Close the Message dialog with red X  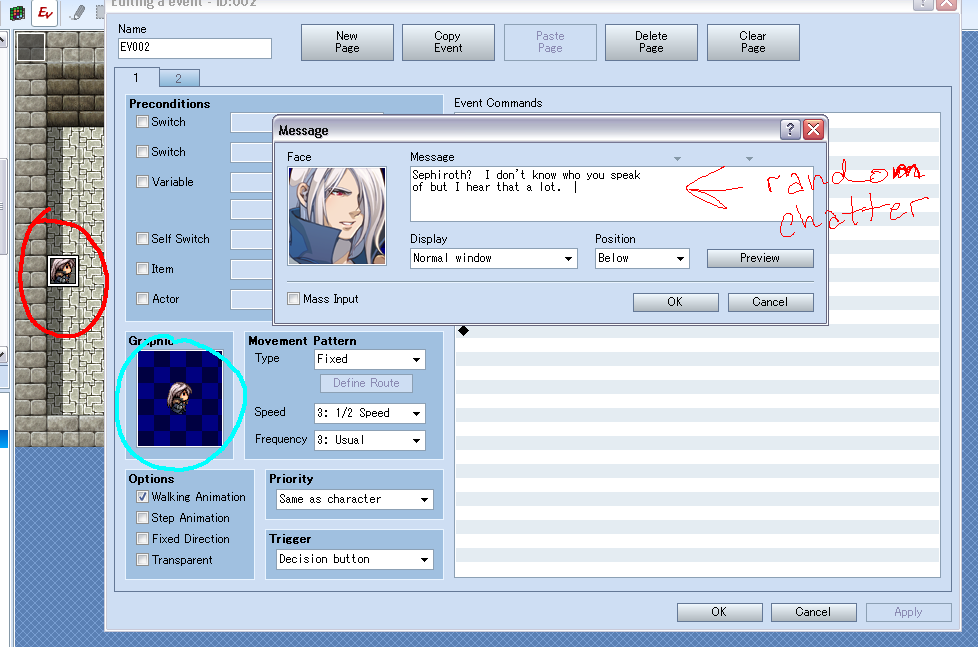[x=813, y=129]
